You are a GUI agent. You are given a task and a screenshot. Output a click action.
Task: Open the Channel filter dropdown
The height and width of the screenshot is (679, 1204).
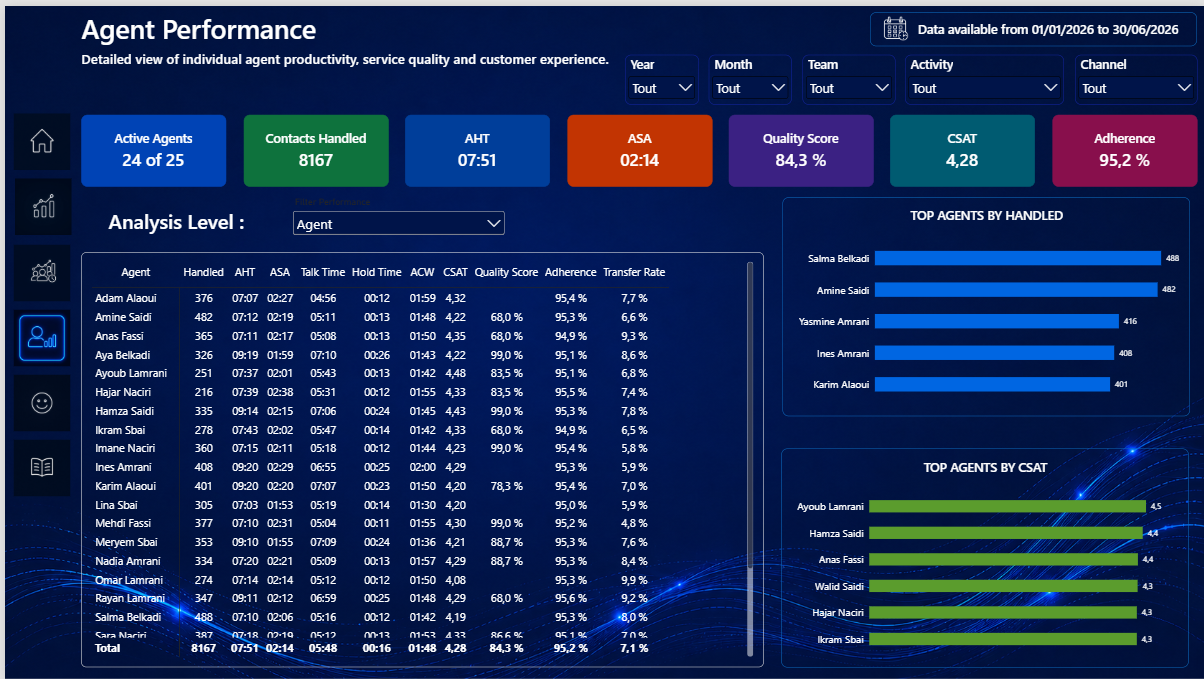coord(1137,88)
